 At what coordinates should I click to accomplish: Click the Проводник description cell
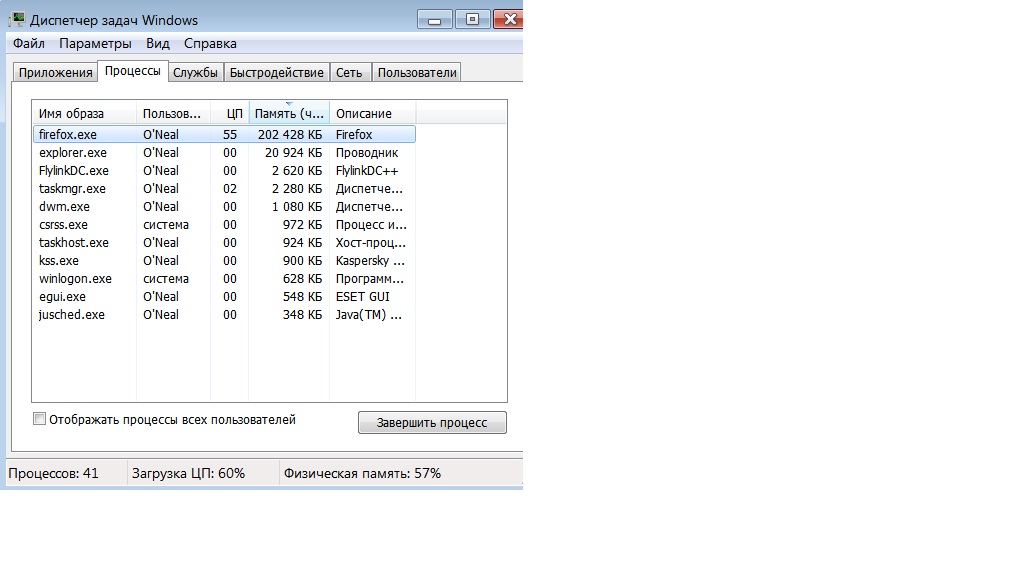[x=367, y=152]
